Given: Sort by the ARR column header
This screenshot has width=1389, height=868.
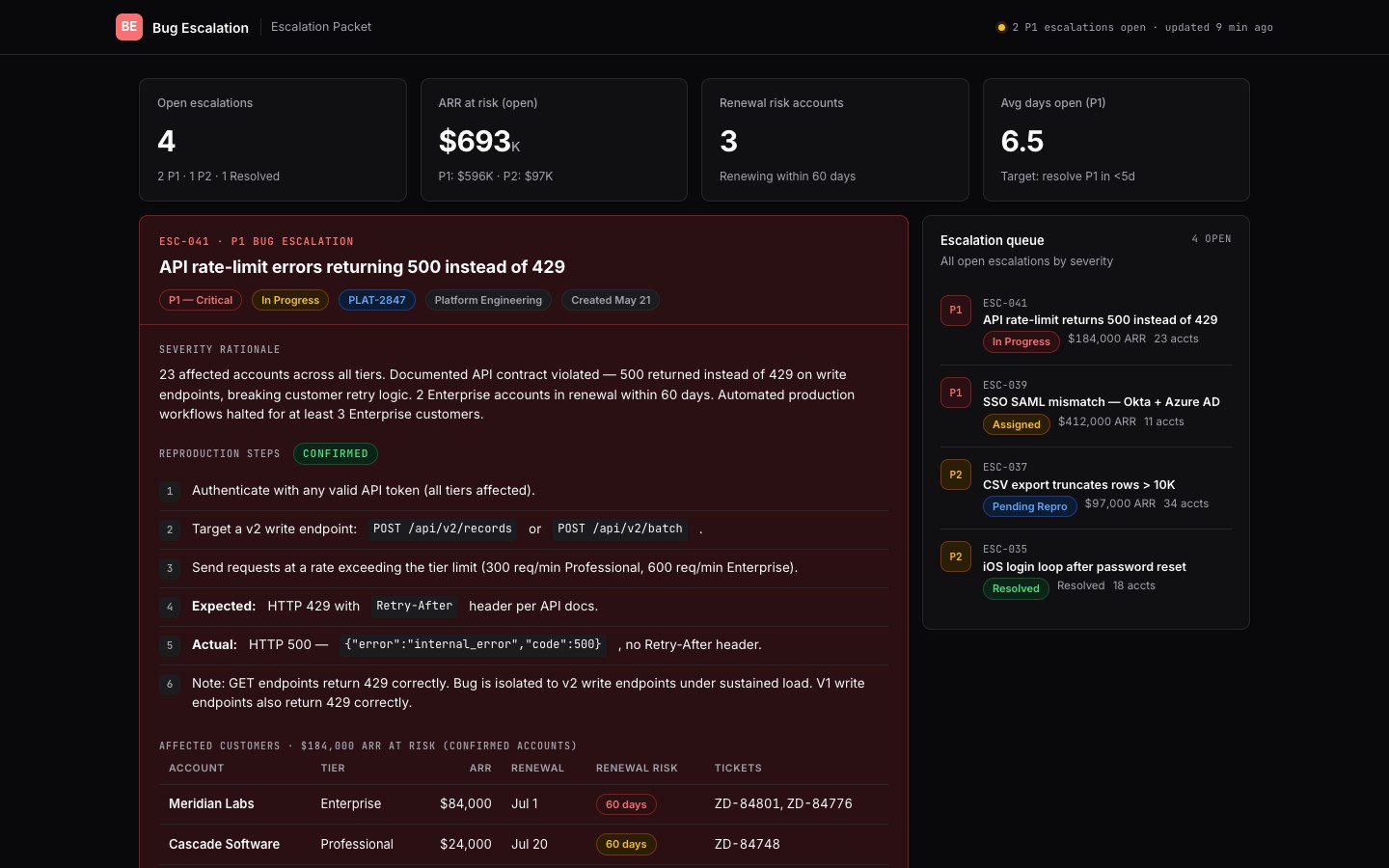Looking at the screenshot, I should (x=480, y=769).
